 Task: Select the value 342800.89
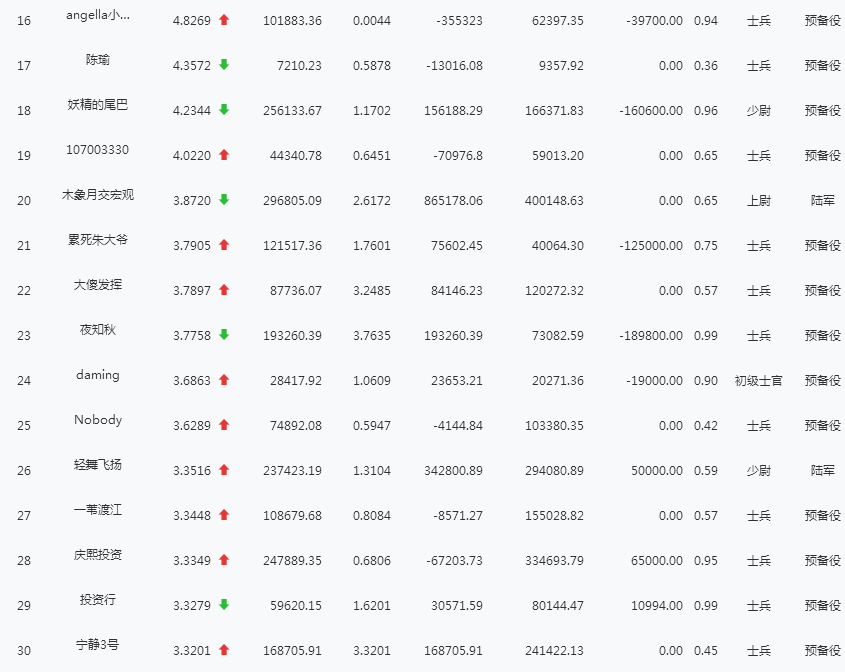tap(453, 471)
